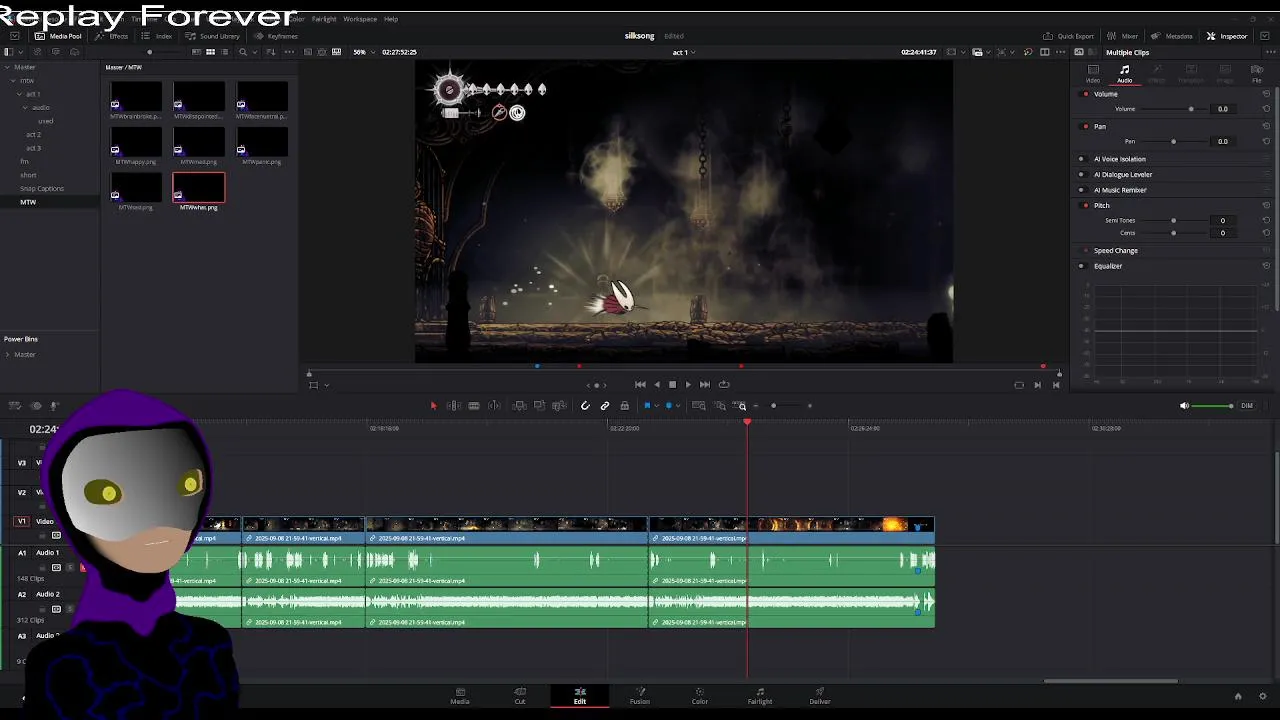Toggle the Inspector panel

coord(1227,36)
